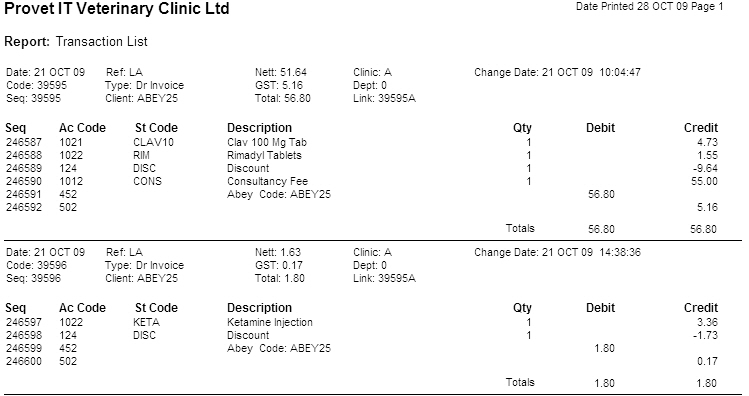Select the Nett: 1.63 value
This screenshot has width=749, height=396.
(278, 252)
